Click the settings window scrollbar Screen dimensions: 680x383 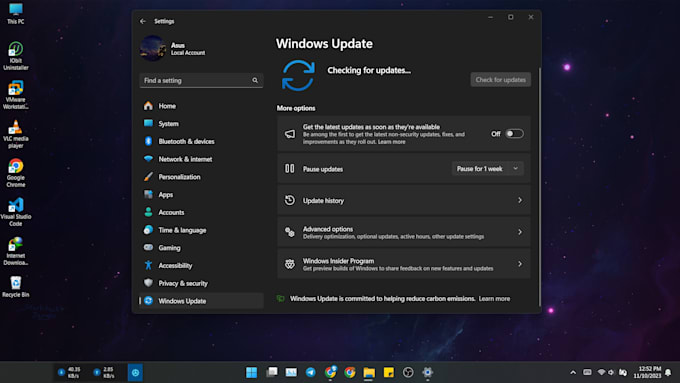[539, 187]
